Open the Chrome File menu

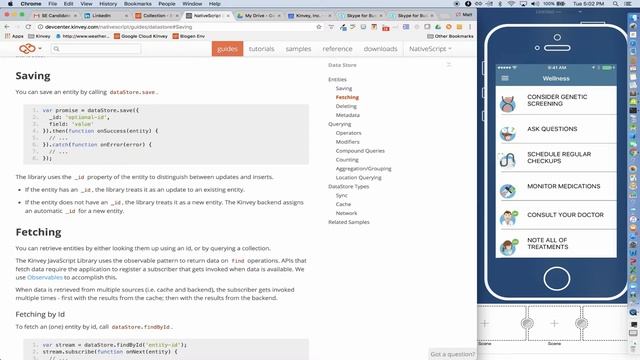click(53, 4)
